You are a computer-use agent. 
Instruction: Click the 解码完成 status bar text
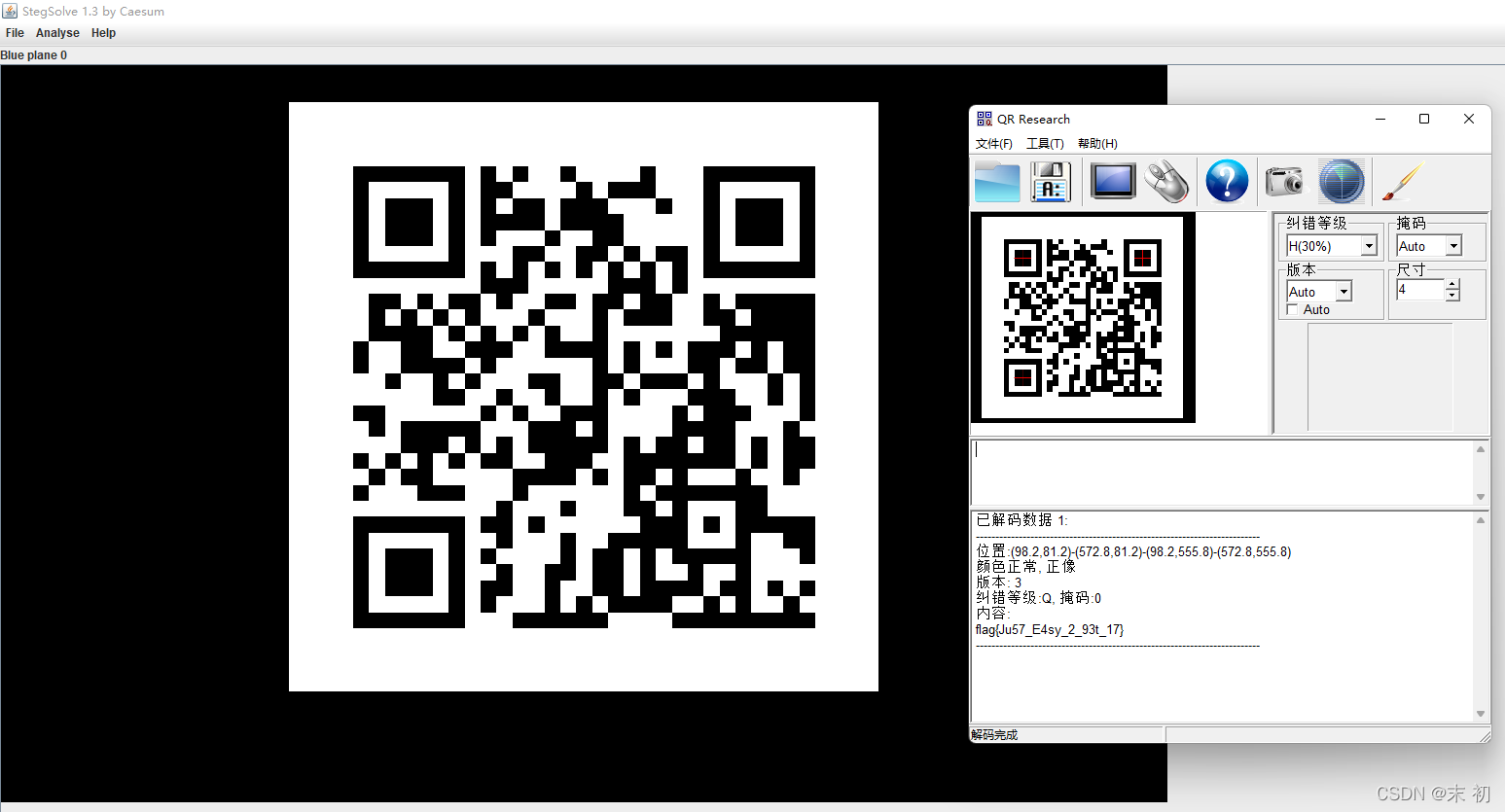pos(994,734)
